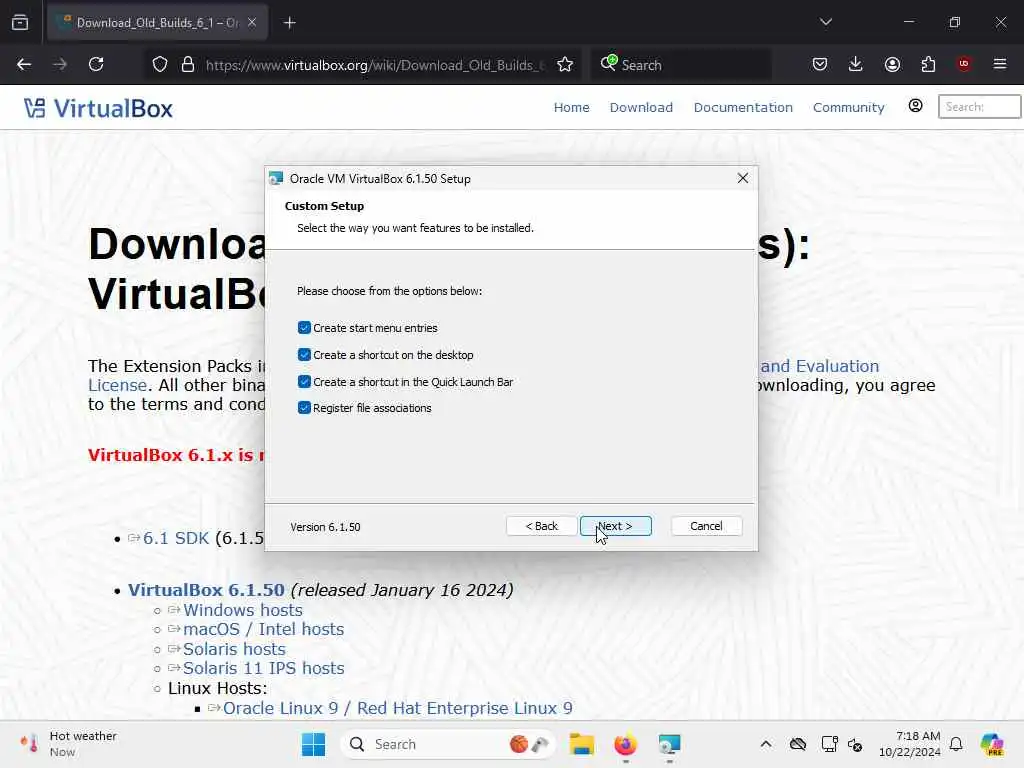
Task: Click the uBlock Origin toolbar icon
Action: click(964, 64)
